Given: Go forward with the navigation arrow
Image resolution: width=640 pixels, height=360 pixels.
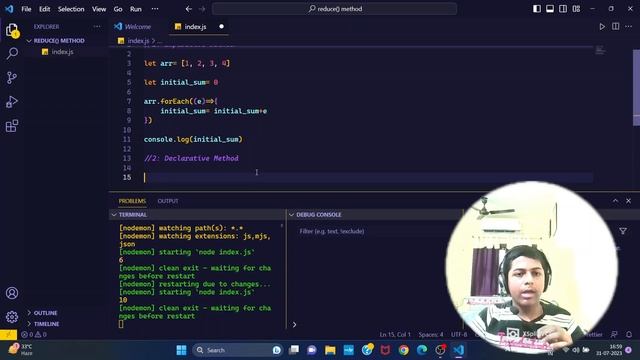Looking at the screenshot, I should tap(202, 9).
